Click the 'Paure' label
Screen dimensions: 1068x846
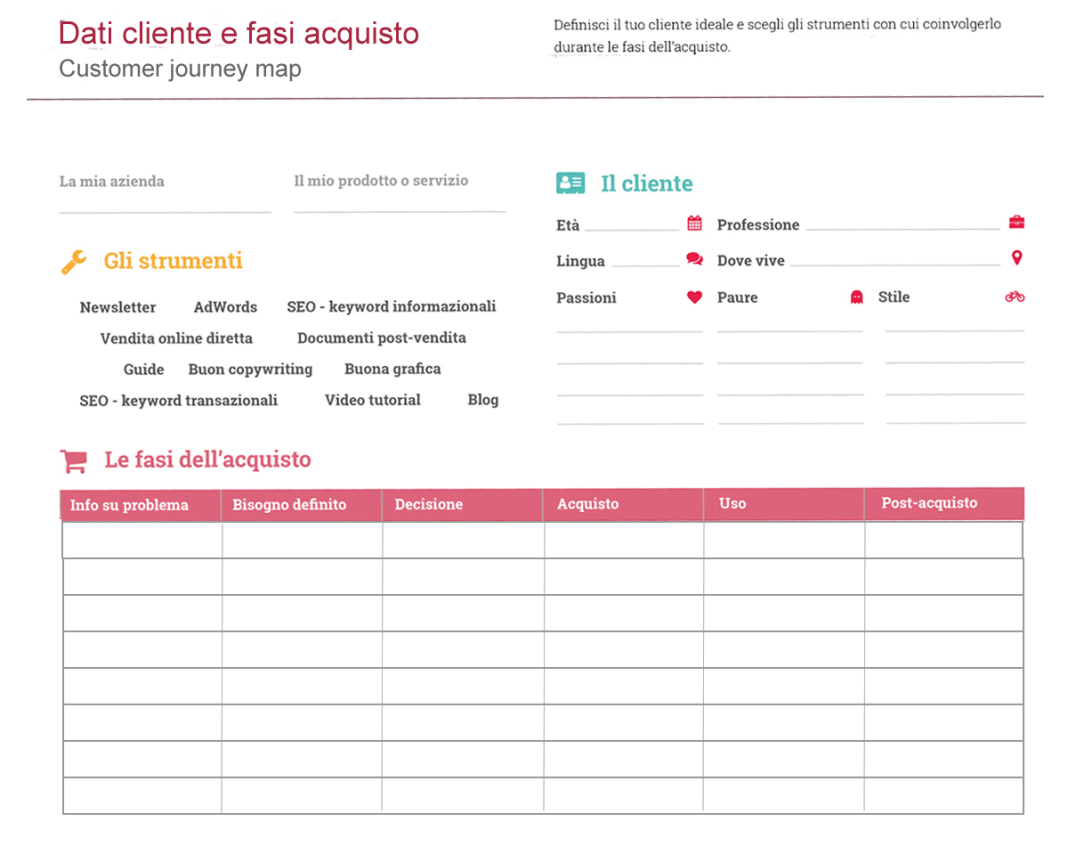(x=737, y=298)
